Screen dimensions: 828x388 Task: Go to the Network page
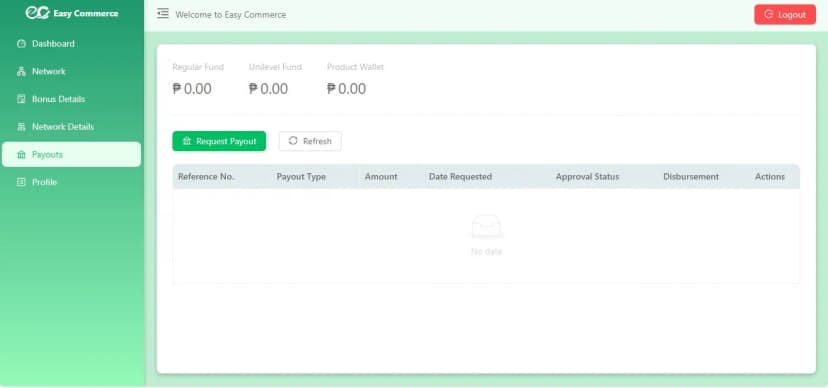(x=71, y=71)
